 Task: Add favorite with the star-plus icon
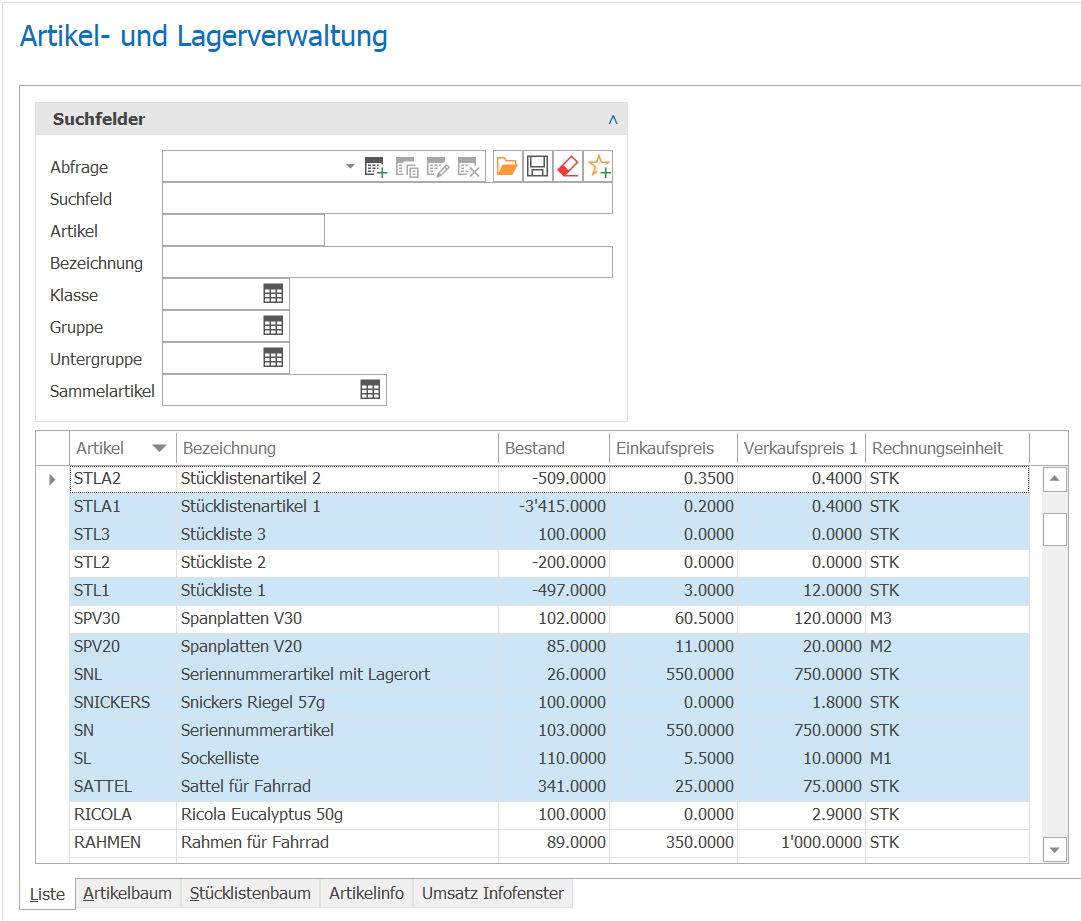[598, 166]
